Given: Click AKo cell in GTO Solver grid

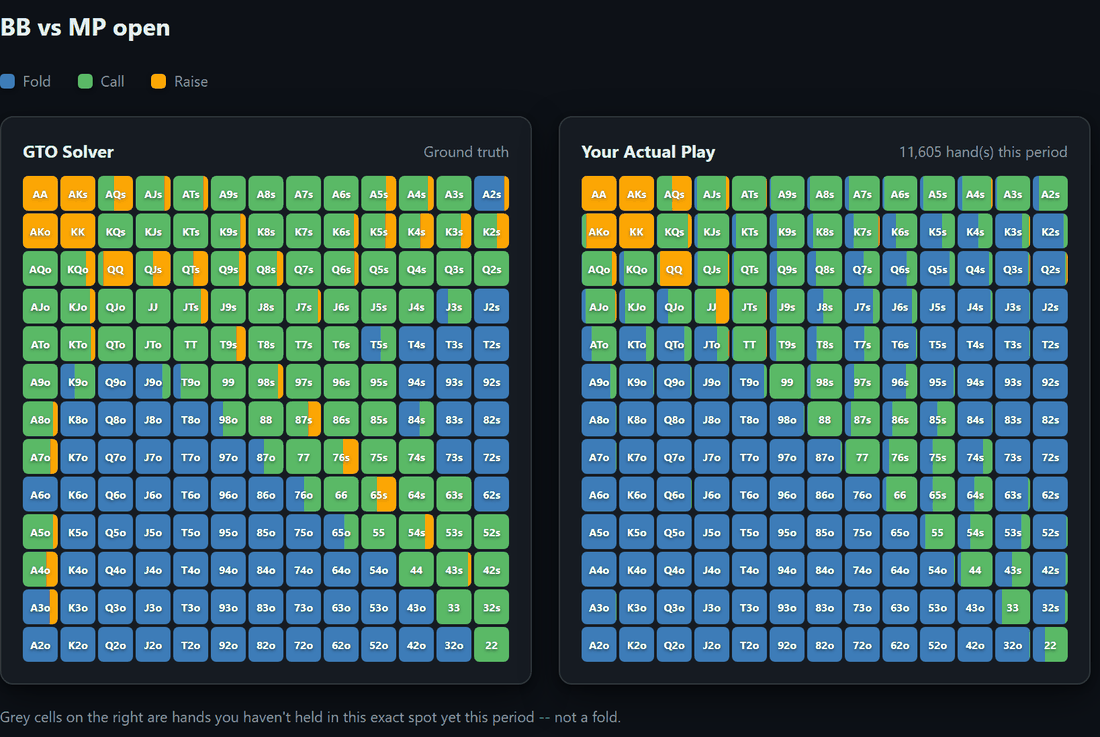Looking at the screenshot, I should click(40, 231).
